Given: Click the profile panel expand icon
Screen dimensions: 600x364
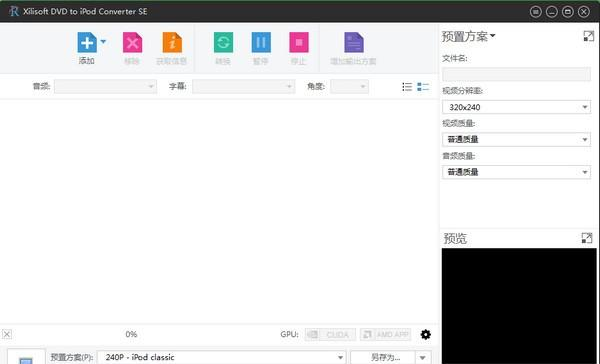Looking at the screenshot, I should coord(589,36).
